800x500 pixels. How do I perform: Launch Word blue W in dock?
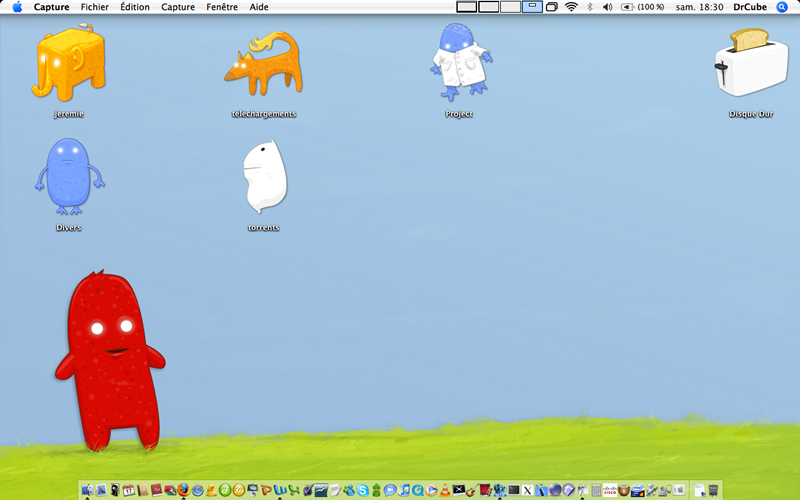tap(280, 490)
